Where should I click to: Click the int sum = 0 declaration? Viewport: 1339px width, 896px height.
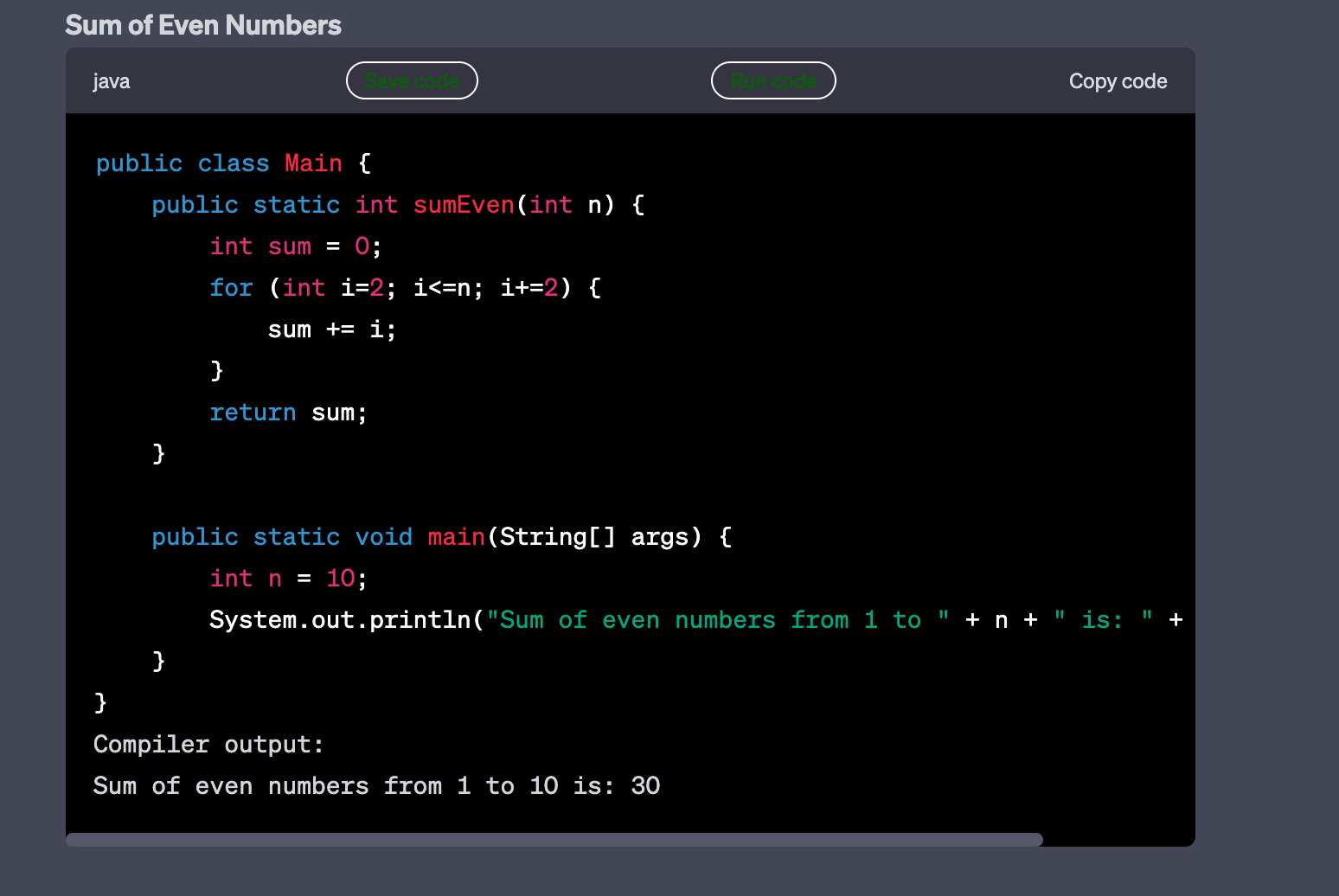point(294,246)
